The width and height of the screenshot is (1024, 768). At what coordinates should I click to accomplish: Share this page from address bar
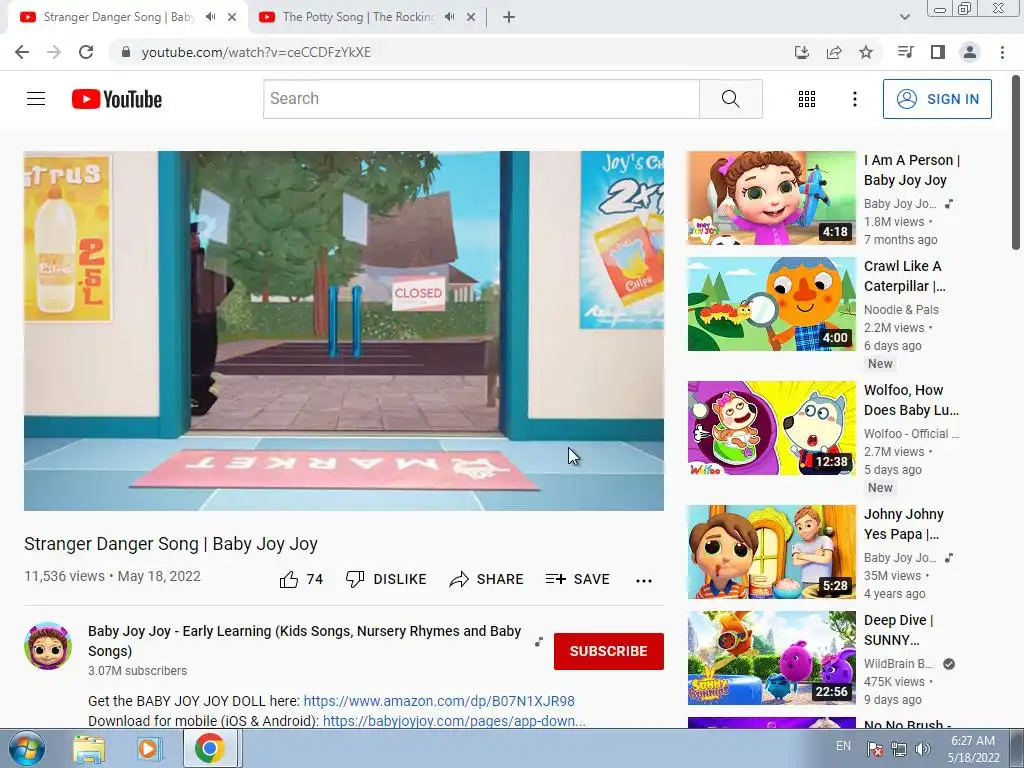[834, 52]
